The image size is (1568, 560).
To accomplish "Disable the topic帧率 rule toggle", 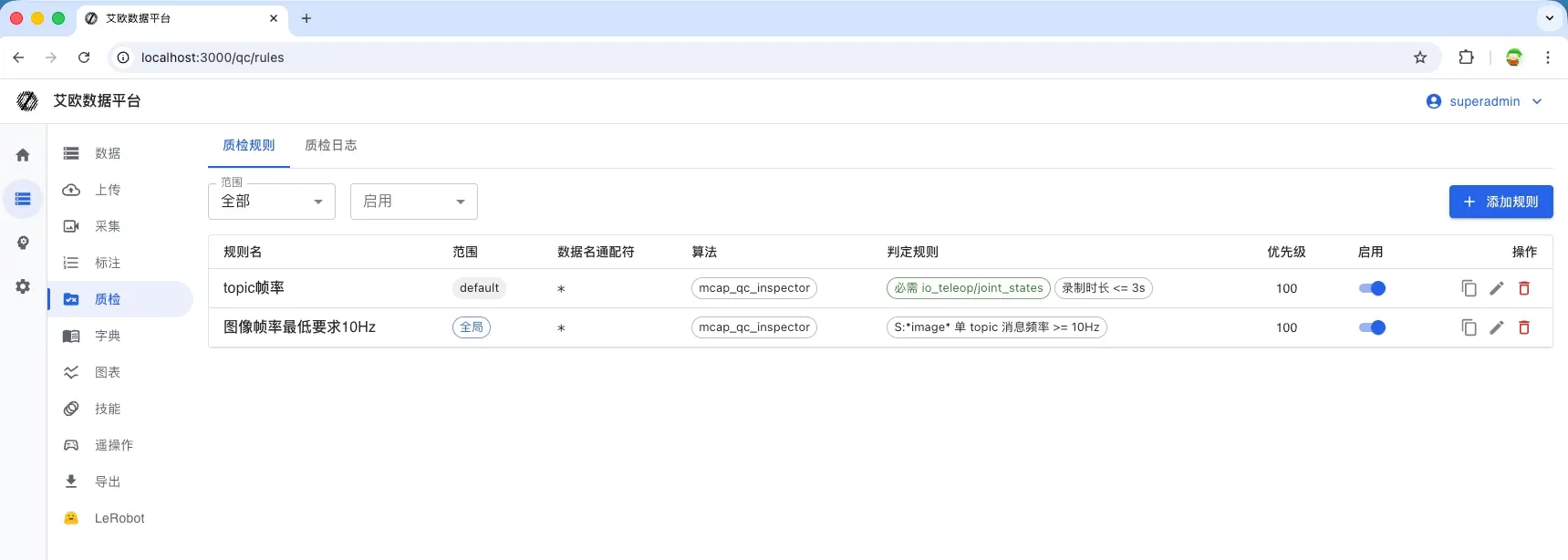I will tap(1372, 288).
